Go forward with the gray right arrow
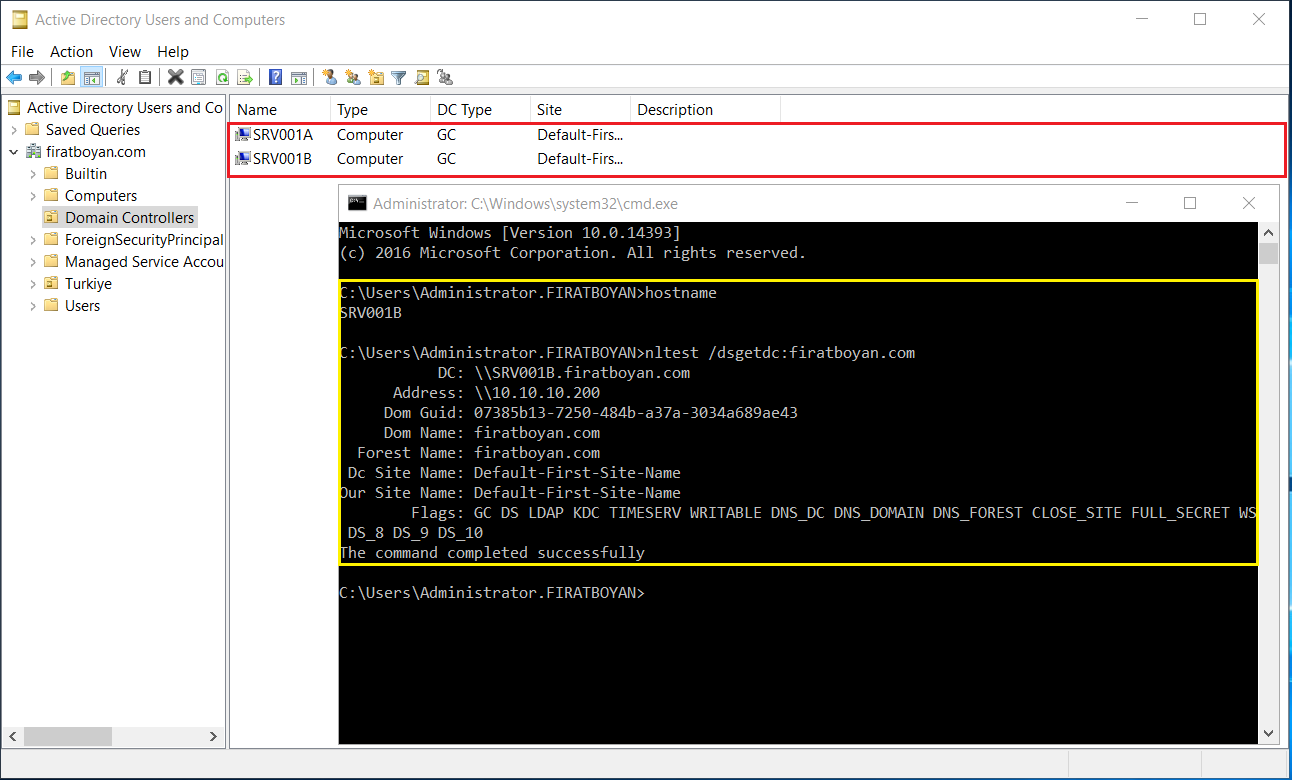Image resolution: width=1292 pixels, height=780 pixels. click(37, 77)
